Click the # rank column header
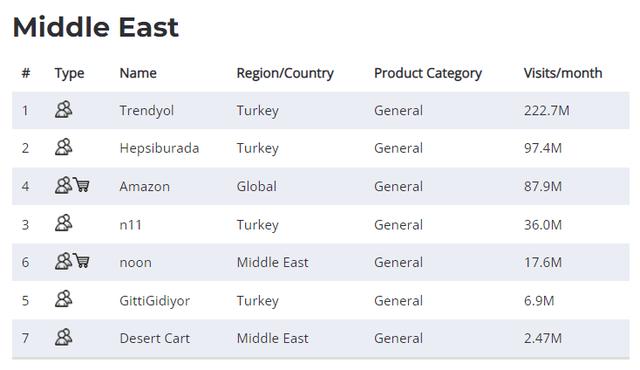This screenshot has height=370, width=640. (x=26, y=73)
